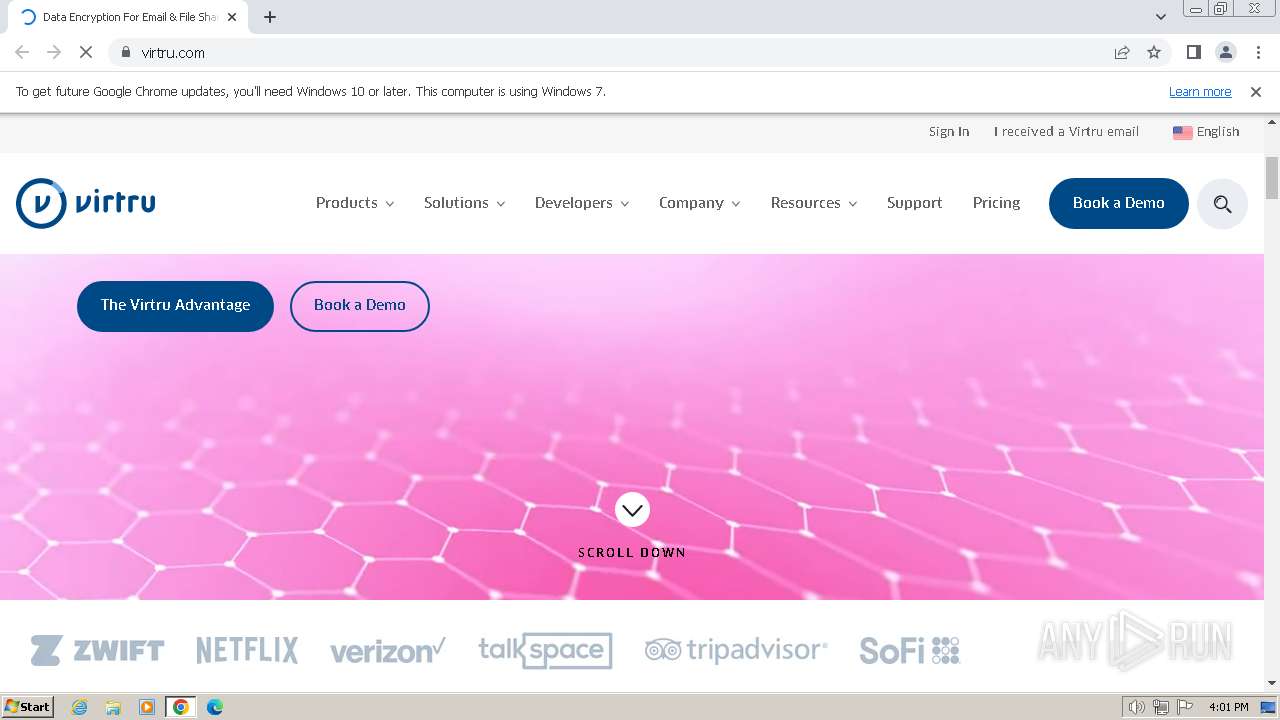1280x720 pixels.
Task: Open Internet Explorer from taskbar
Action: [80, 707]
